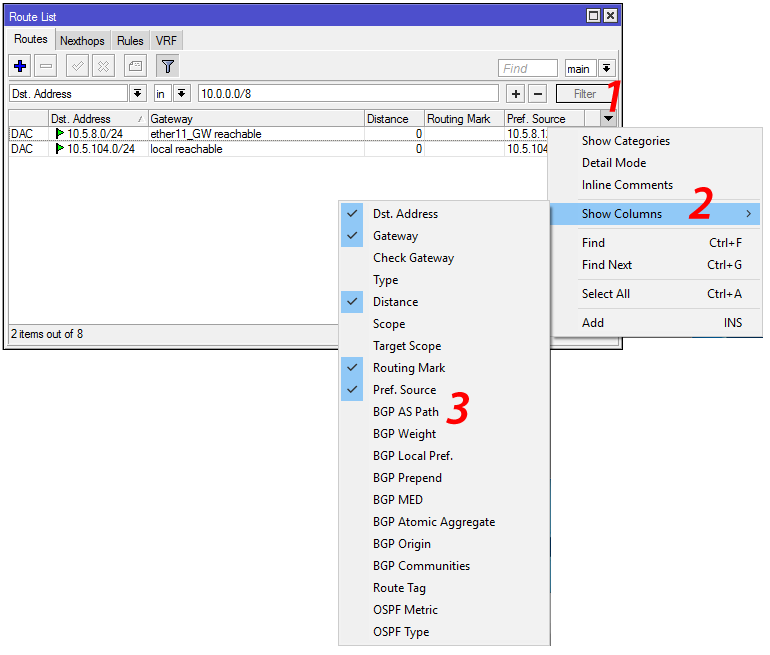770x655 pixels.
Task: Open the Dst. Address filter field dropdown
Action: coord(138,93)
